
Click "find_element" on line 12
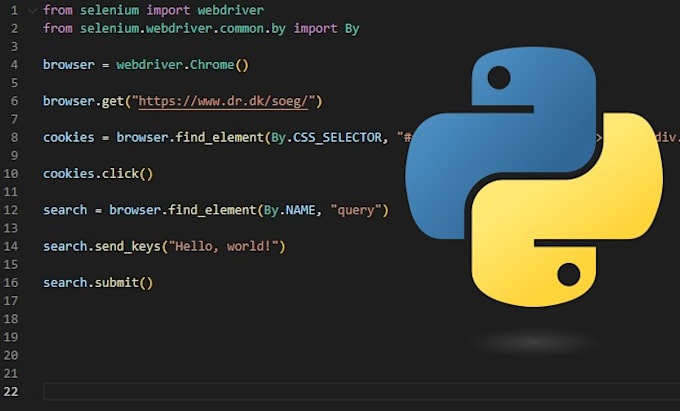pyautogui.click(x=212, y=210)
